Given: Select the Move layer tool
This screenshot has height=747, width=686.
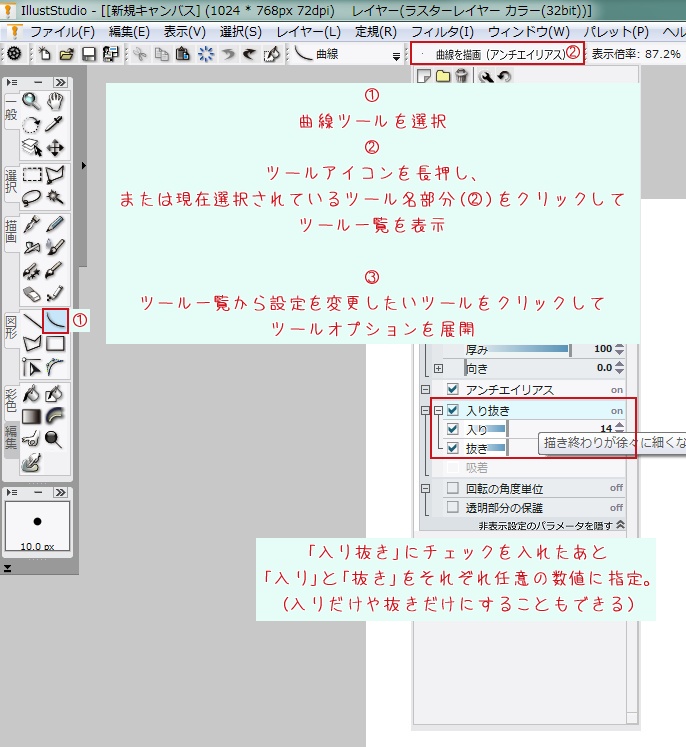Looking at the screenshot, I should pyautogui.click(x=55, y=148).
